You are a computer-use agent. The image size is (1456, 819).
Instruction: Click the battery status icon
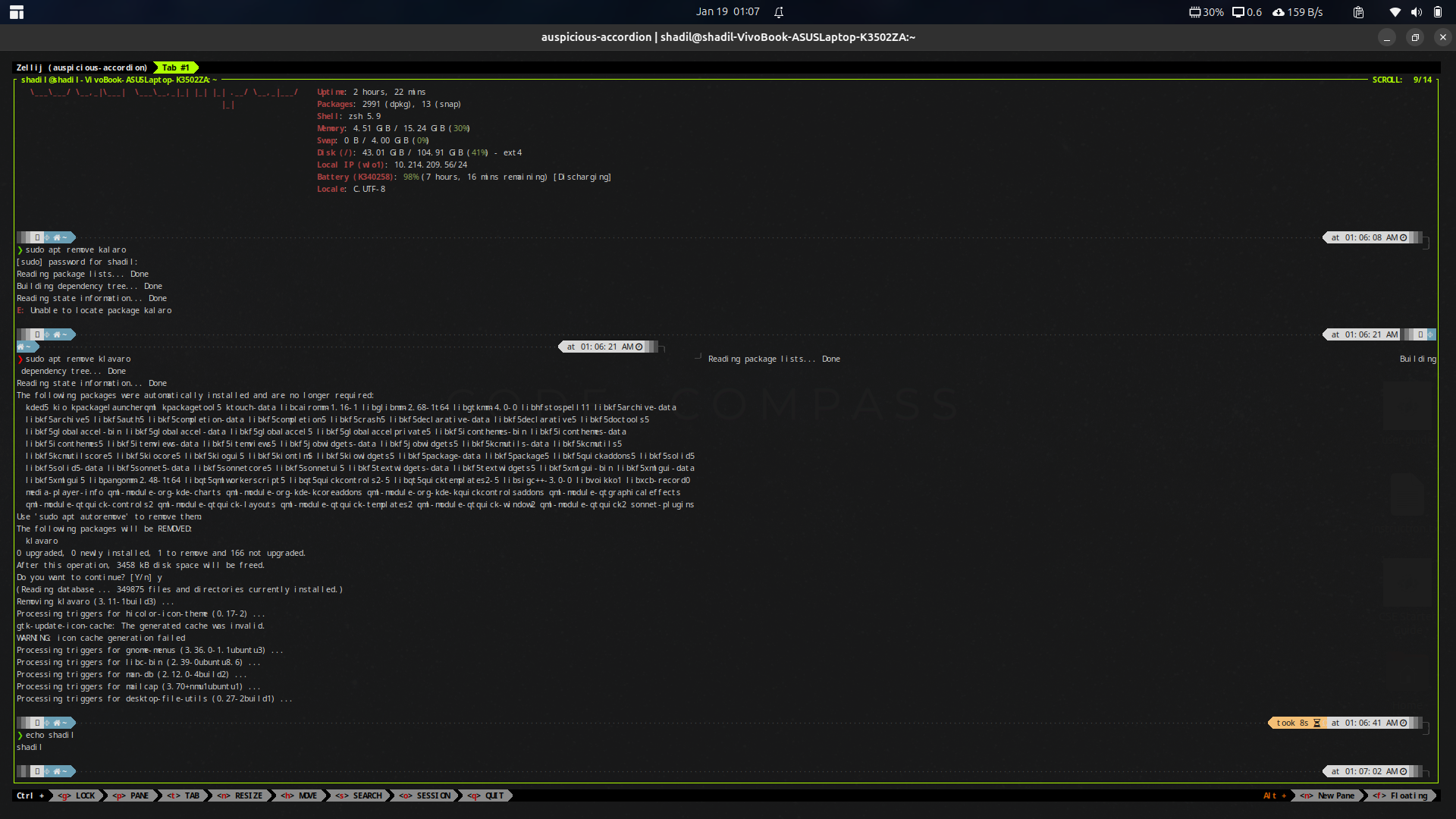point(1437,12)
